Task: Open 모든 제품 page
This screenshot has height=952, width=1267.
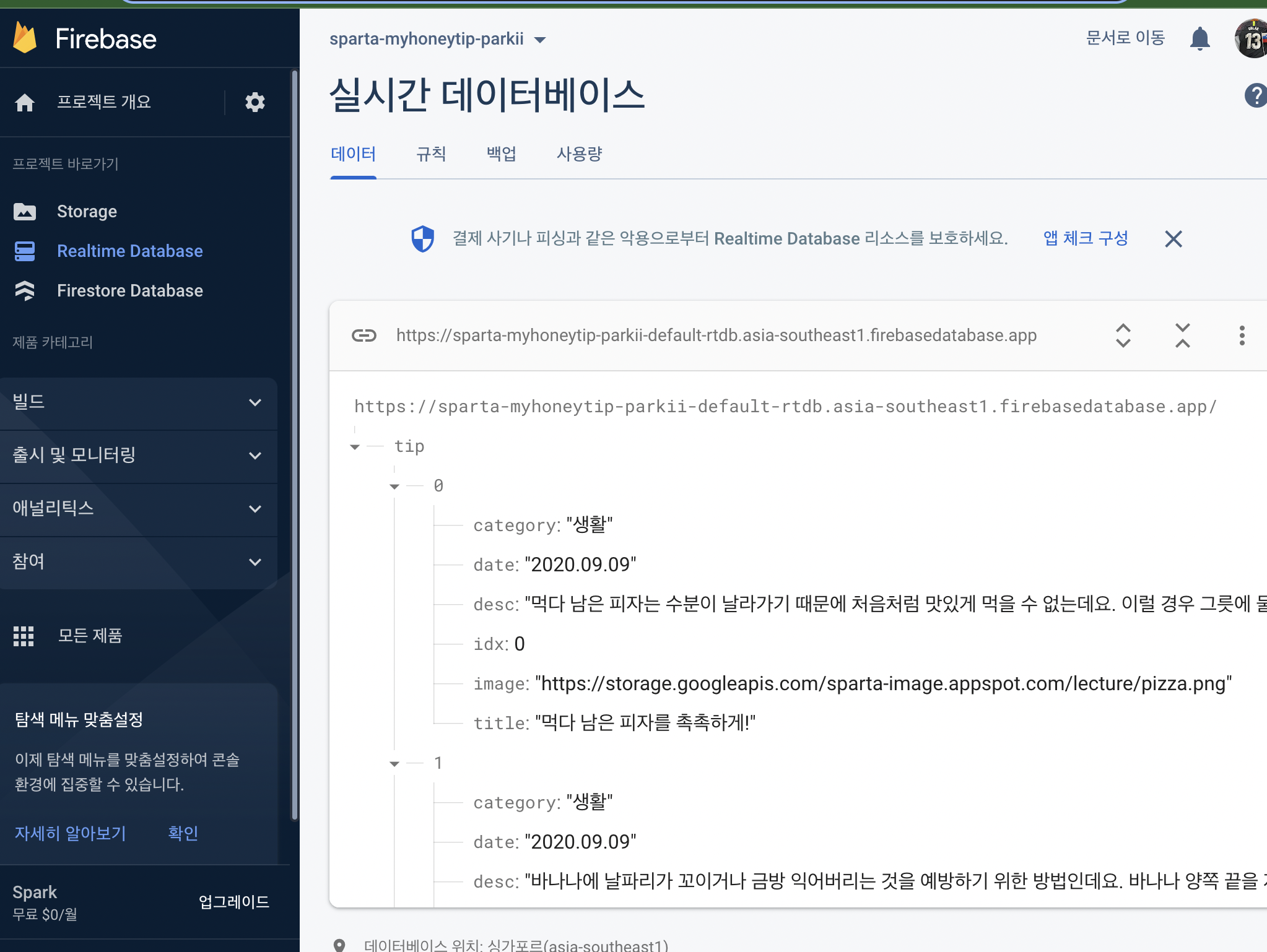Action: [90, 636]
